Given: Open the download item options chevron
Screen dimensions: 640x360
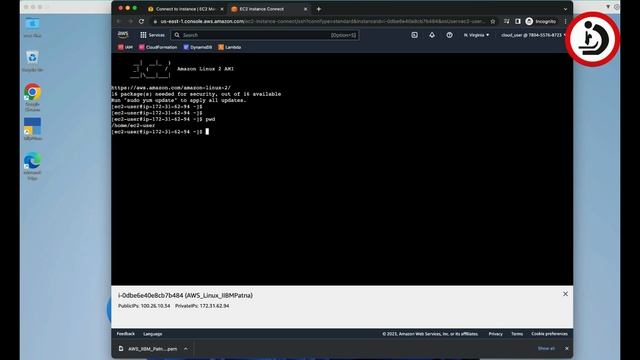Looking at the screenshot, I should coord(186,349).
